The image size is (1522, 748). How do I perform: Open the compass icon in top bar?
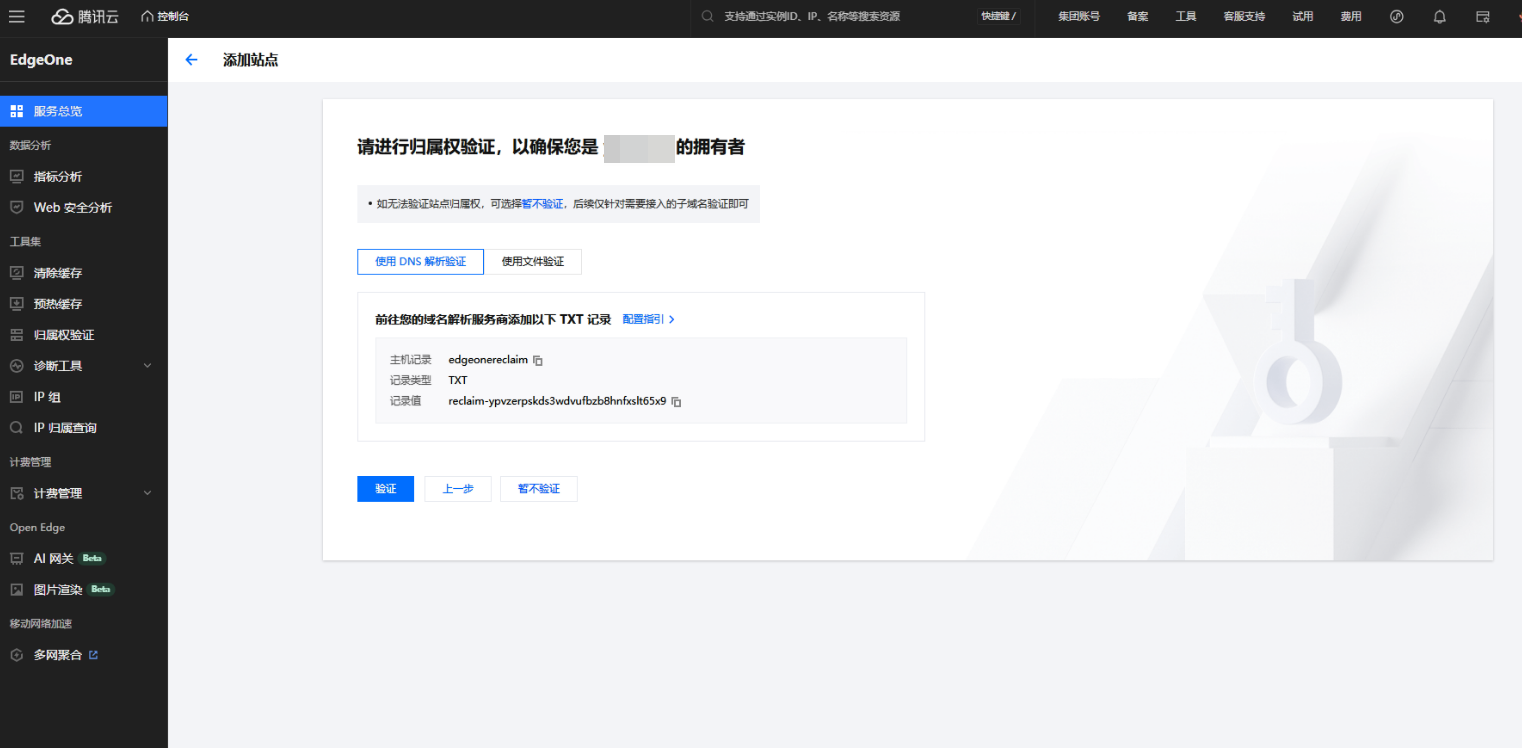pyautogui.click(x=1397, y=16)
